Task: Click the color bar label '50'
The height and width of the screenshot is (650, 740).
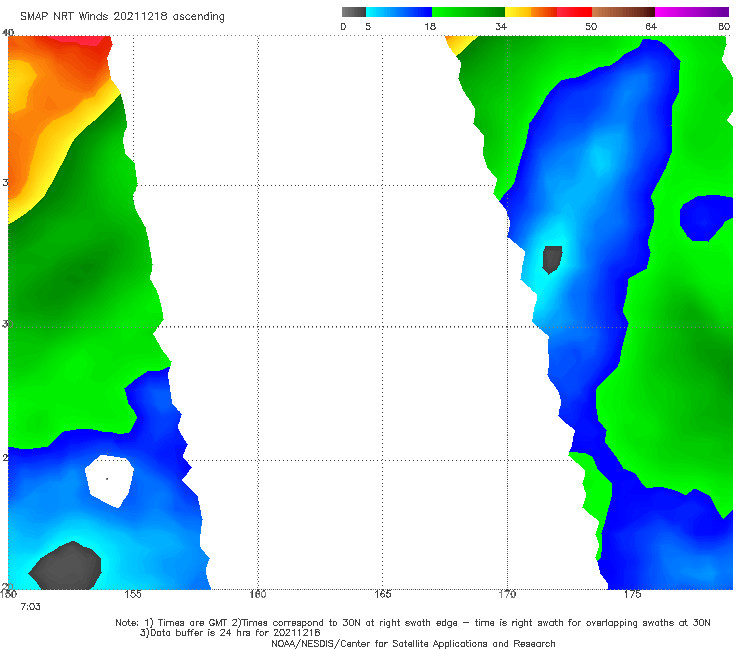Action: (591, 26)
